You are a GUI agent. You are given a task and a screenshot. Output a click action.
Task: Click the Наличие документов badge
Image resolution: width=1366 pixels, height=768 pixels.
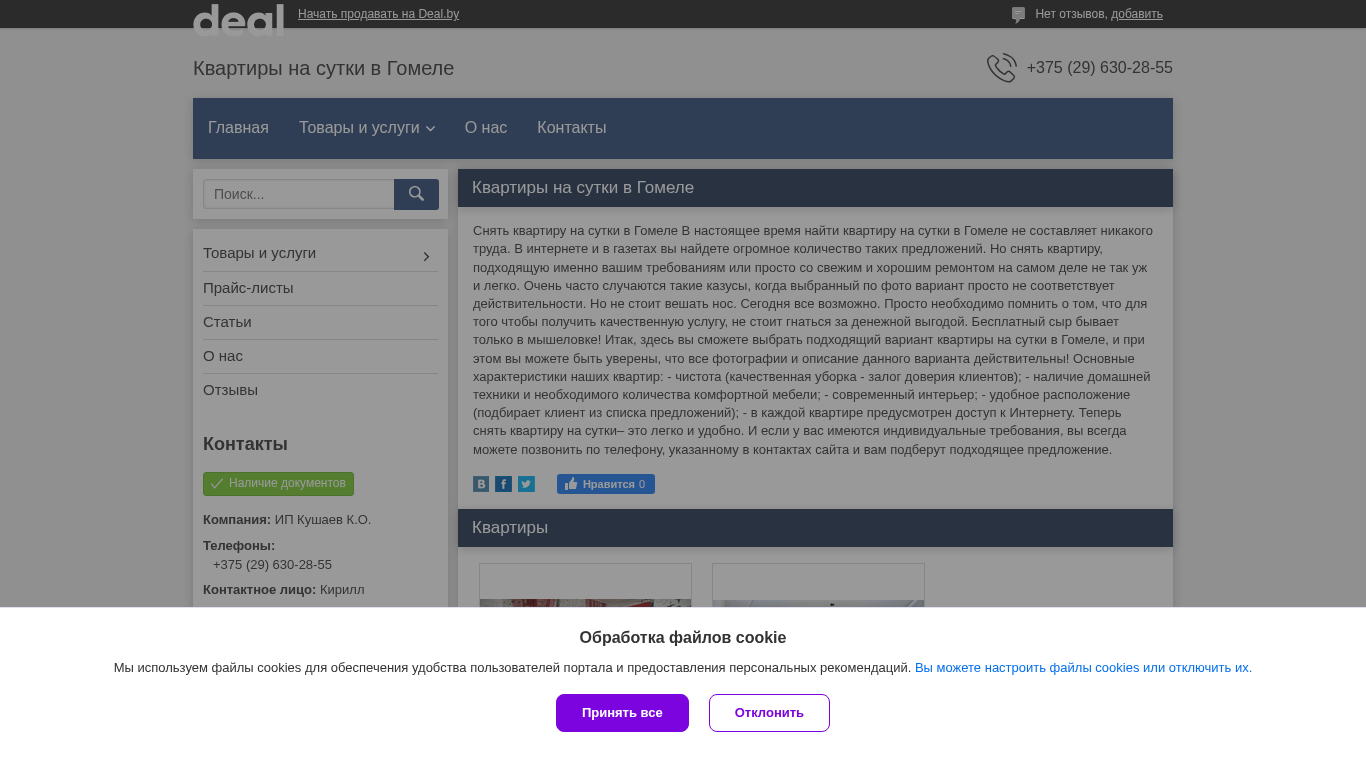pos(278,484)
